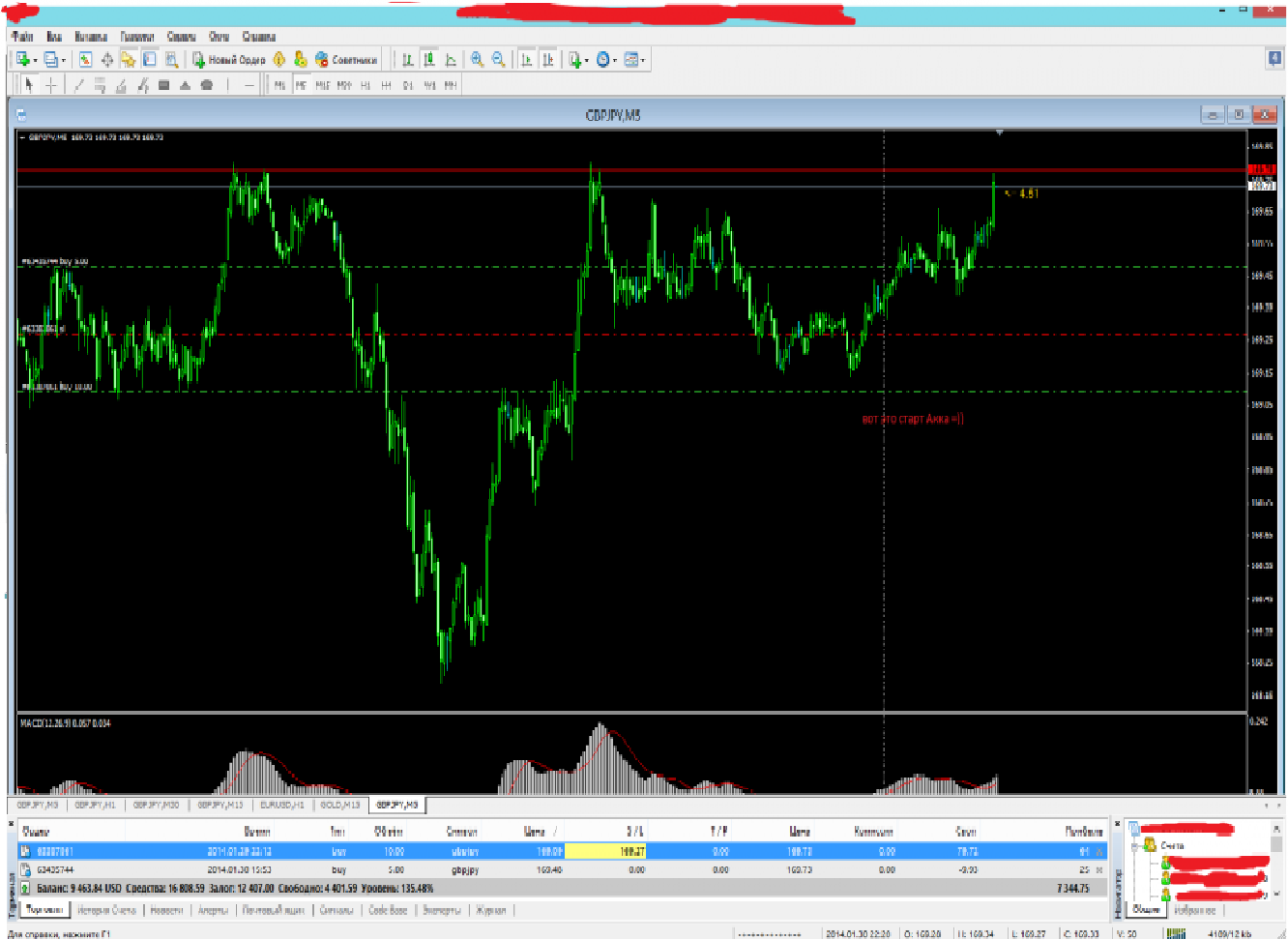Toggle the Expert Advisors (Советники) button
Screen dimensions: 1288x940
346,60
